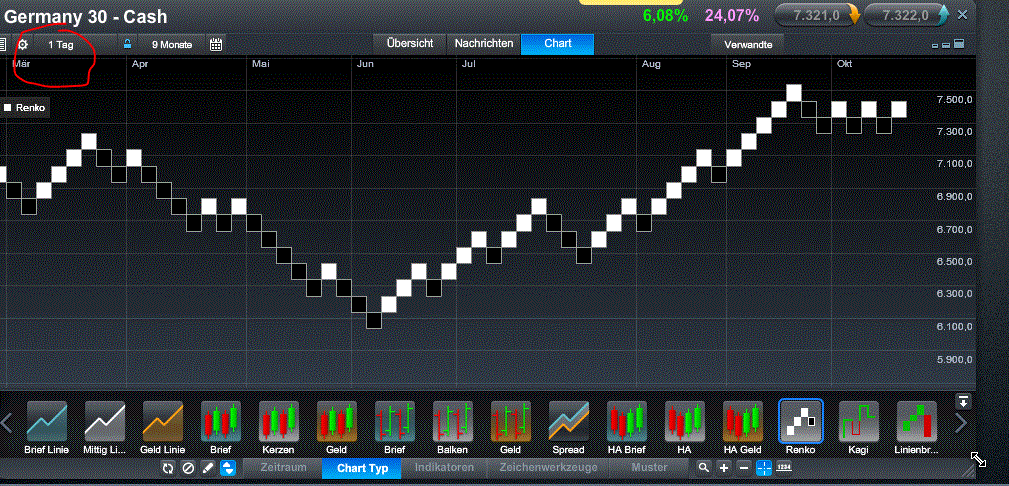This screenshot has width=1009, height=486.
Task: Zoom in with the plus icon
Action: click(x=724, y=468)
